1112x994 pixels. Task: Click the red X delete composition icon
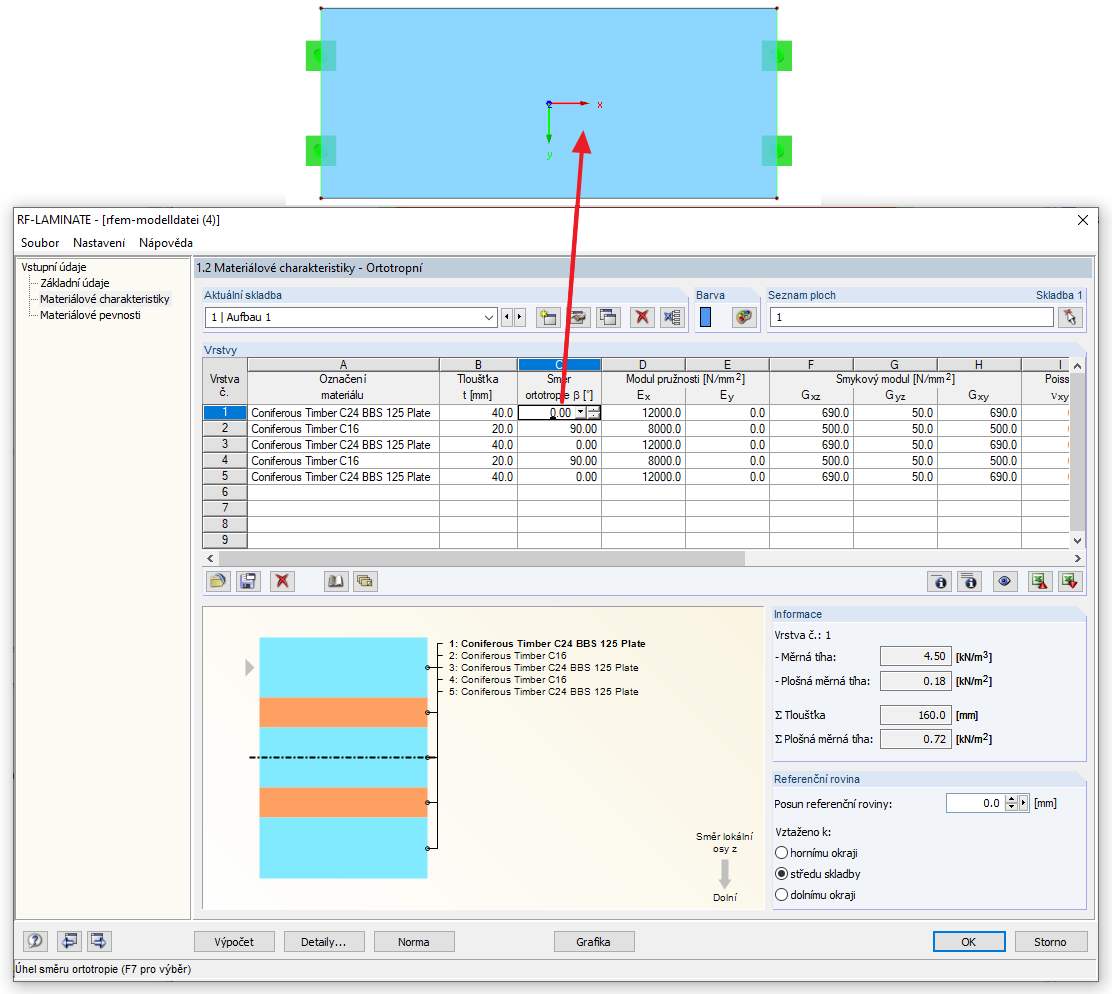coord(642,317)
